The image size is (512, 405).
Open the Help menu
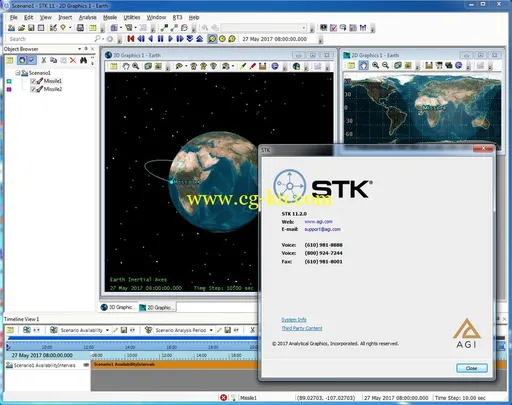(x=194, y=17)
